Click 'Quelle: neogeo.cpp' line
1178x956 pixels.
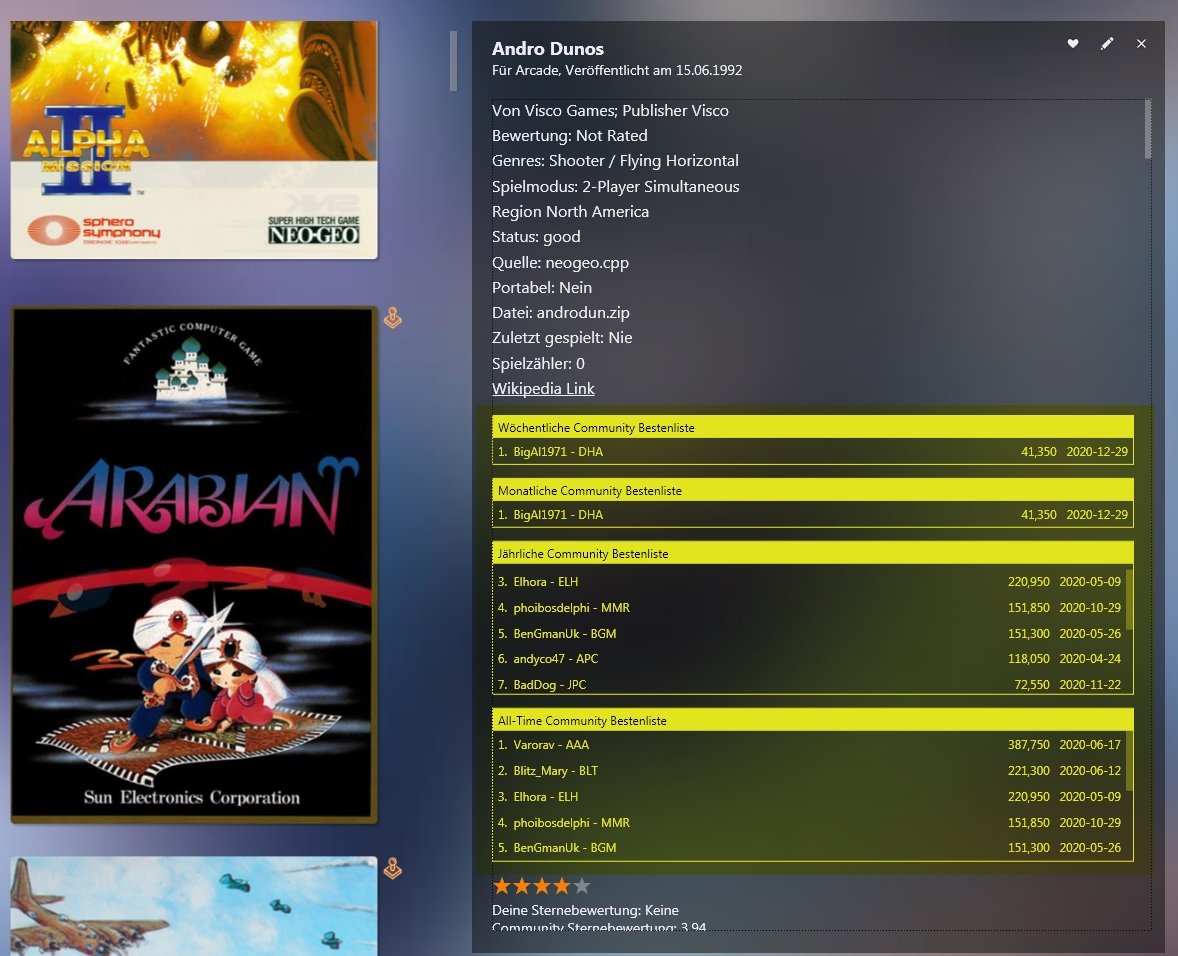[560, 262]
